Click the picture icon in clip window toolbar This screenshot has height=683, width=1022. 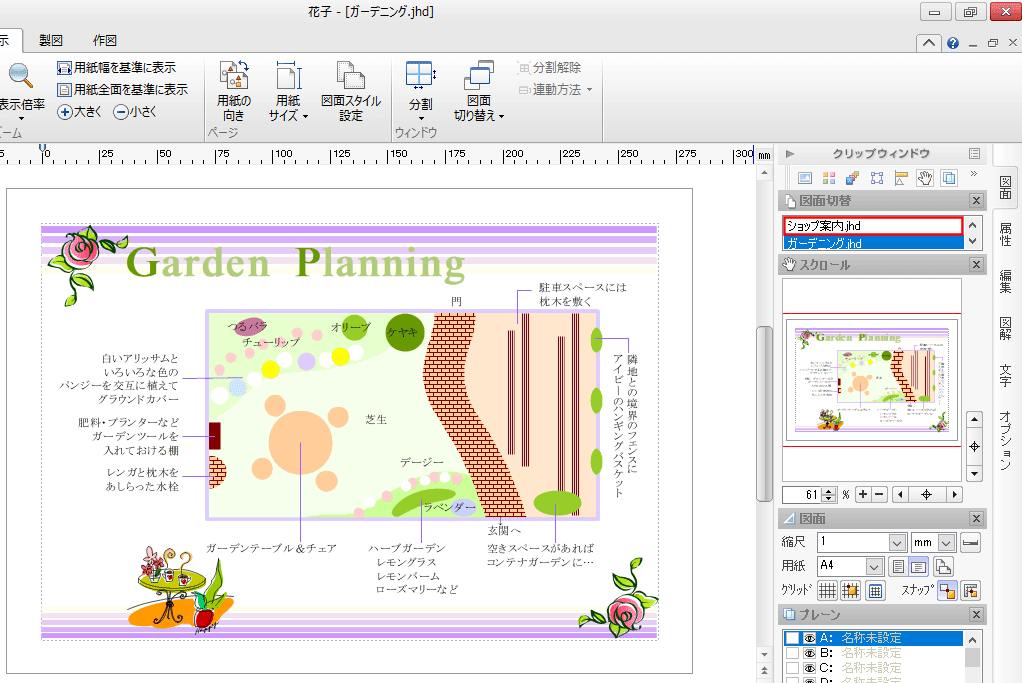click(x=805, y=177)
